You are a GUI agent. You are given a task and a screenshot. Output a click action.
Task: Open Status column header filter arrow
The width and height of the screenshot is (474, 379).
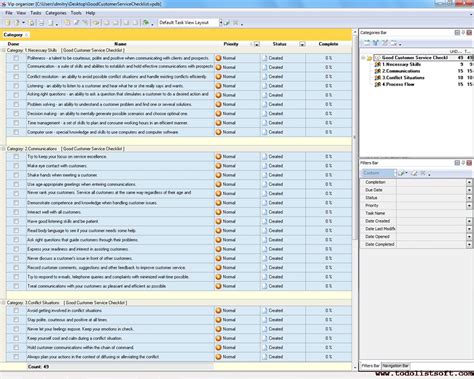coord(302,44)
